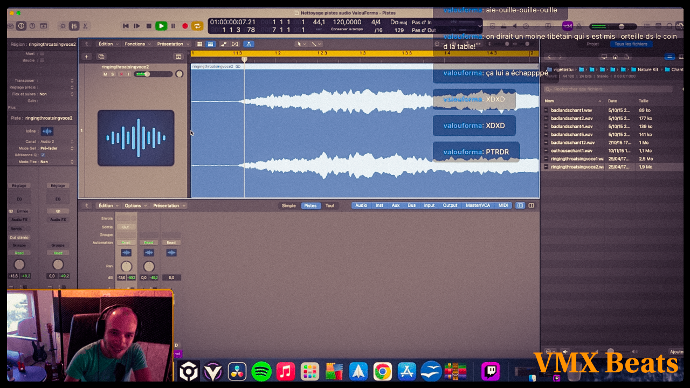
Task: Click the Play from selection button
Action: 137,26
